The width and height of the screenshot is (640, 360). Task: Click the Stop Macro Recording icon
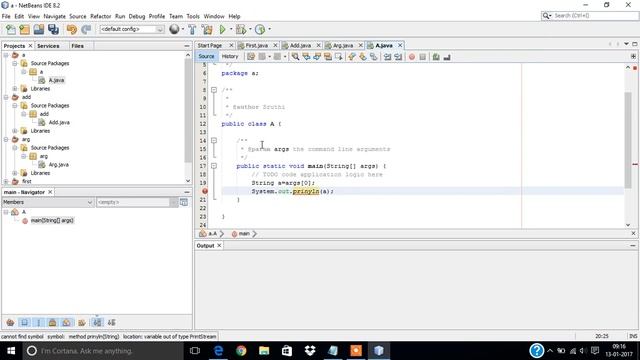click(x=423, y=57)
